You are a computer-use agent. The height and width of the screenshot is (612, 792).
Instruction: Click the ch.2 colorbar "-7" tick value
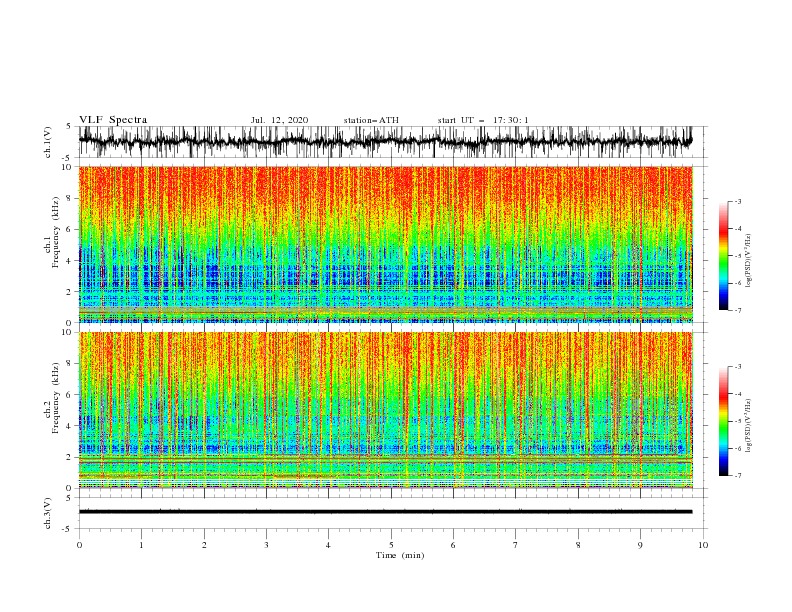[737, 475]
